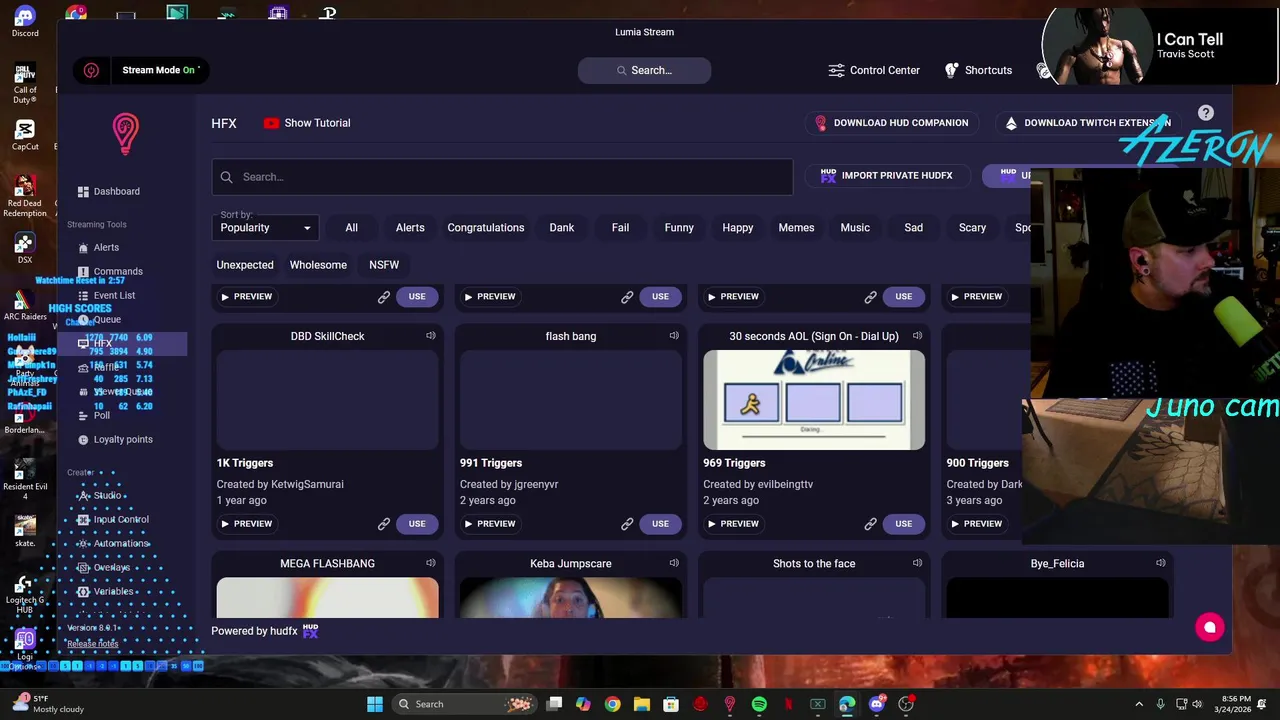Open Release notes link
The width and height of the screenshot is (1280, 720).
[93, 644]
